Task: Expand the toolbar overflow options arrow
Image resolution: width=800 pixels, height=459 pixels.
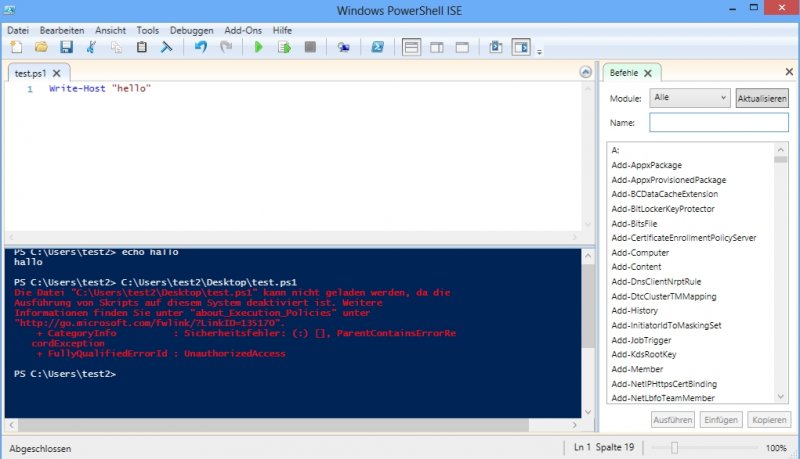Action: [540, 51]
